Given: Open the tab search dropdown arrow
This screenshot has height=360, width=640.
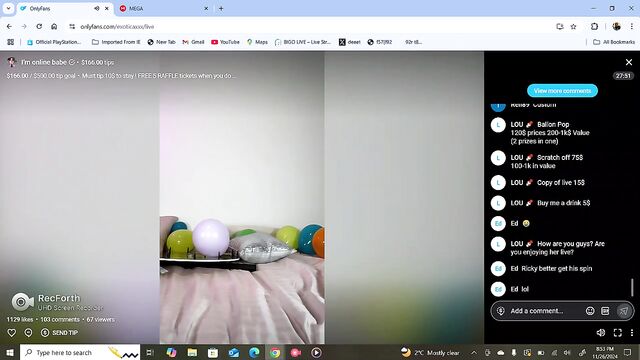Looking at the screenshot, I should 8,8.
